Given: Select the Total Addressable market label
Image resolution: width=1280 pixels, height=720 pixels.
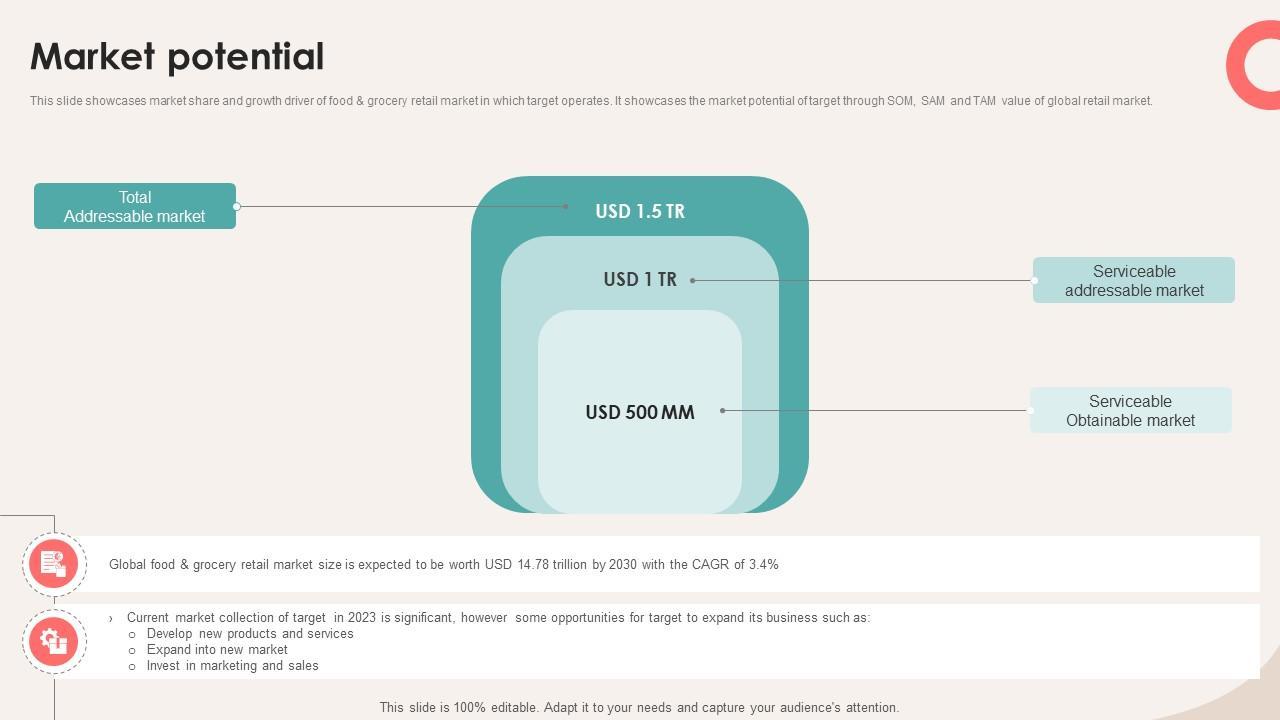Looking at the screenshot, I should click(135, 206).
